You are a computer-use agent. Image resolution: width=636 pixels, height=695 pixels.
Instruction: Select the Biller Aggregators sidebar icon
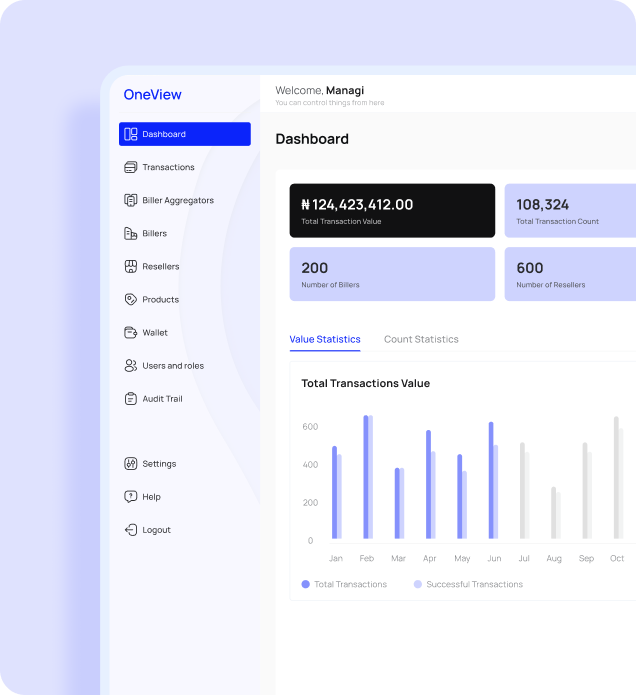[130, 200]
